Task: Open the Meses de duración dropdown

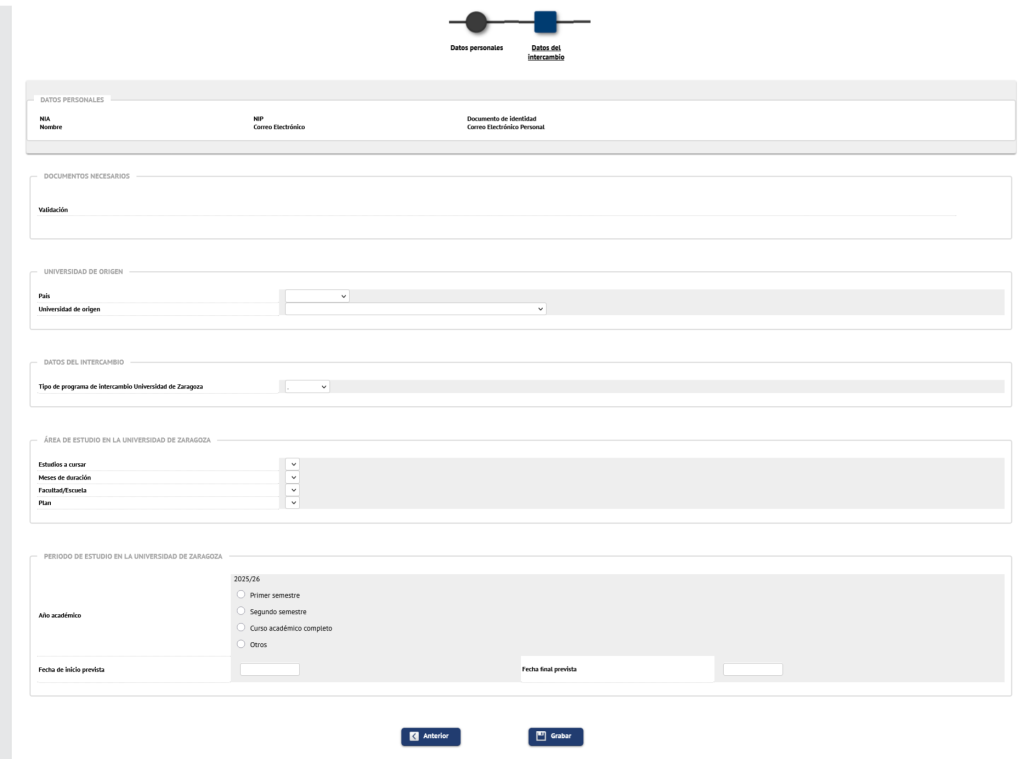Action: pyautogui.click(x=293, y=477)
